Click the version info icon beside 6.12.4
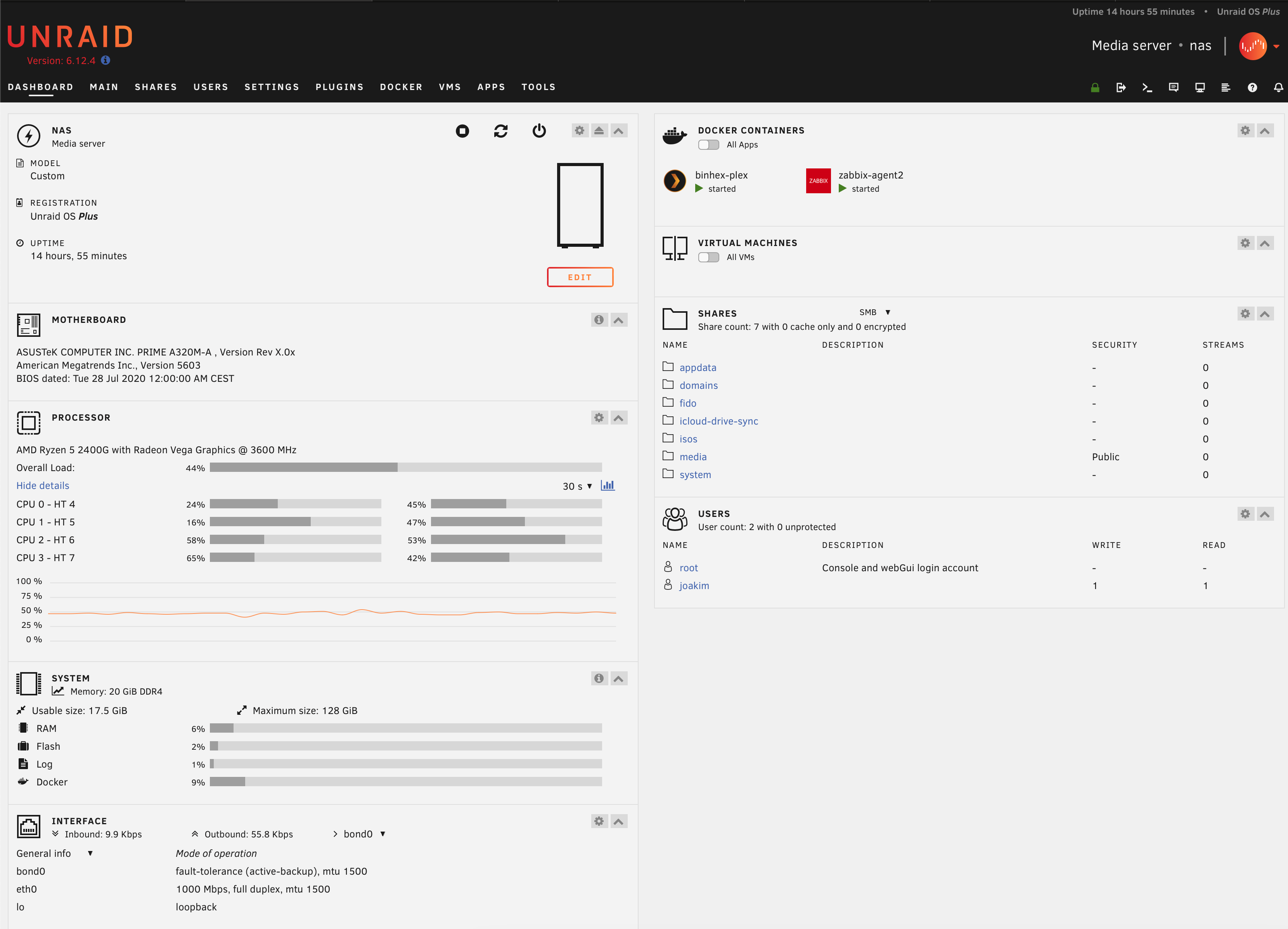The image size is (1288, 929). [x=106, y=60]
